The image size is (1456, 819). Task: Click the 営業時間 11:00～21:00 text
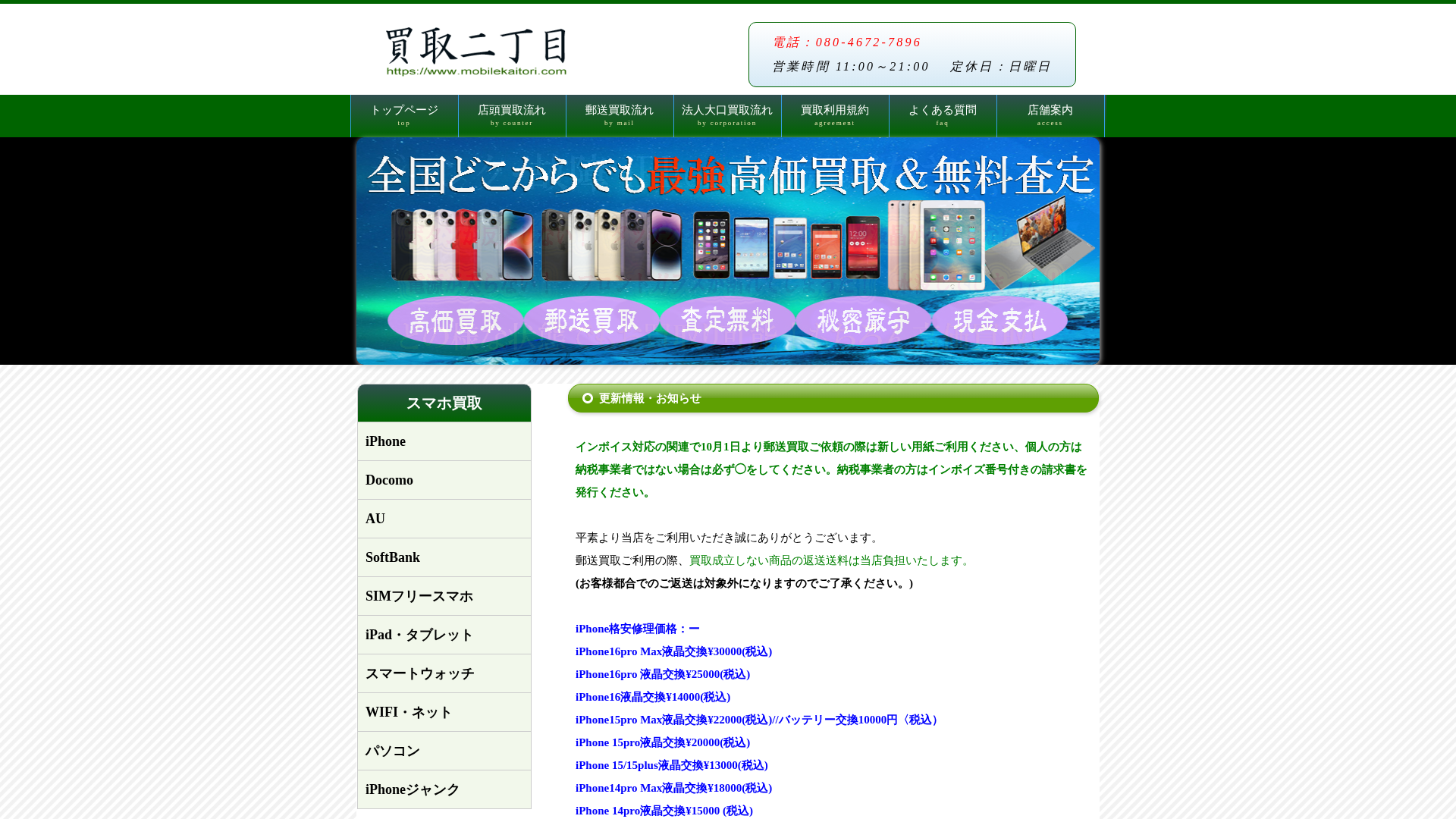pyautogui.click(x=851, y=67)
